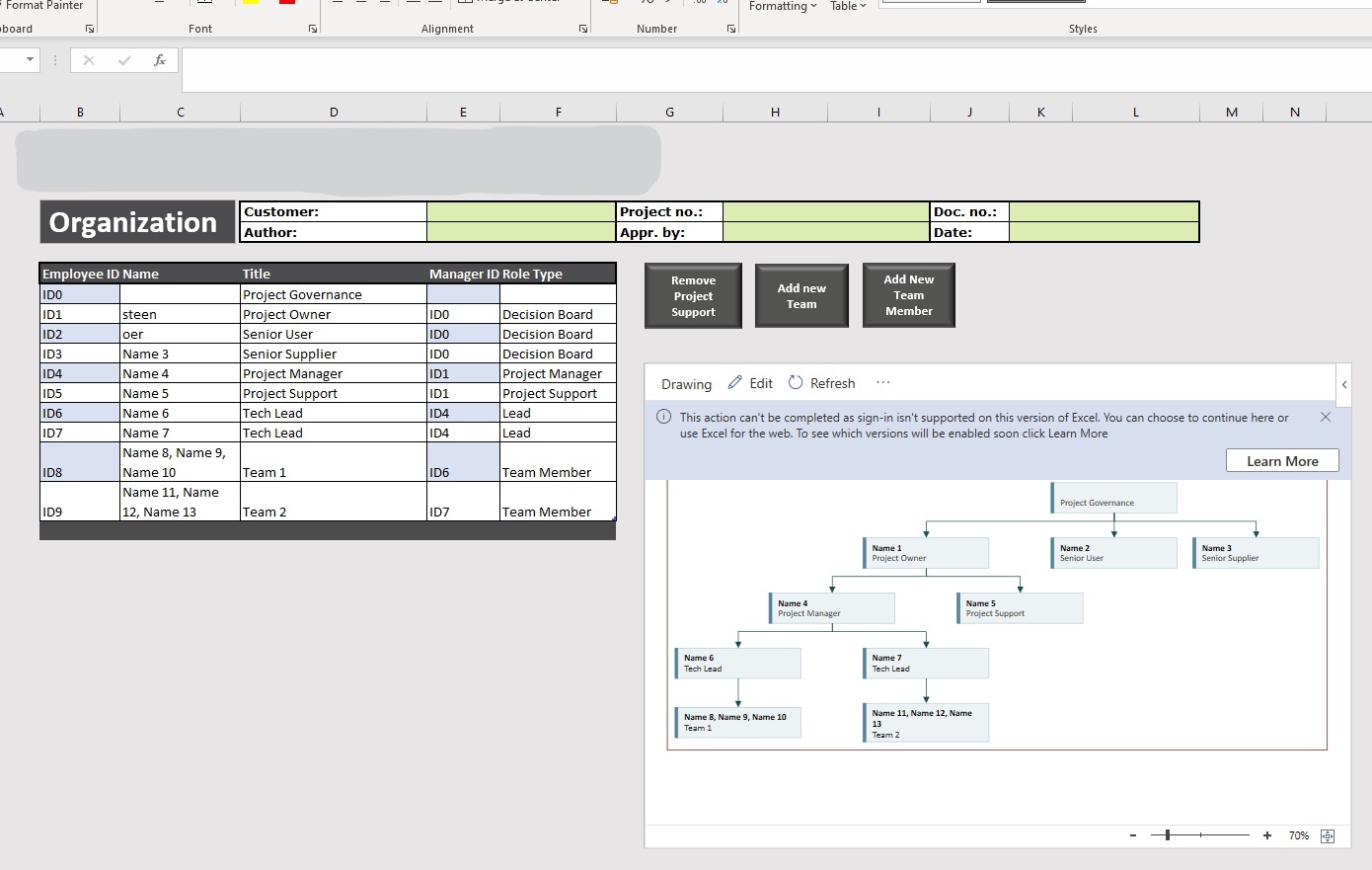The image size is (1372, 870).
Task: Click the Add New Team Member button
Action: point(909,294)
